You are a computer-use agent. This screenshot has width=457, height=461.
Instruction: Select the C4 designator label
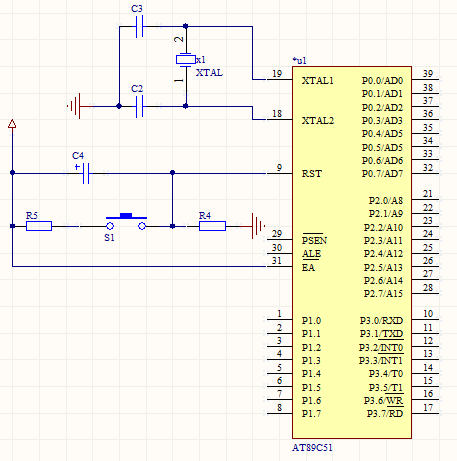pyautogui.click(x=78, y=156)
